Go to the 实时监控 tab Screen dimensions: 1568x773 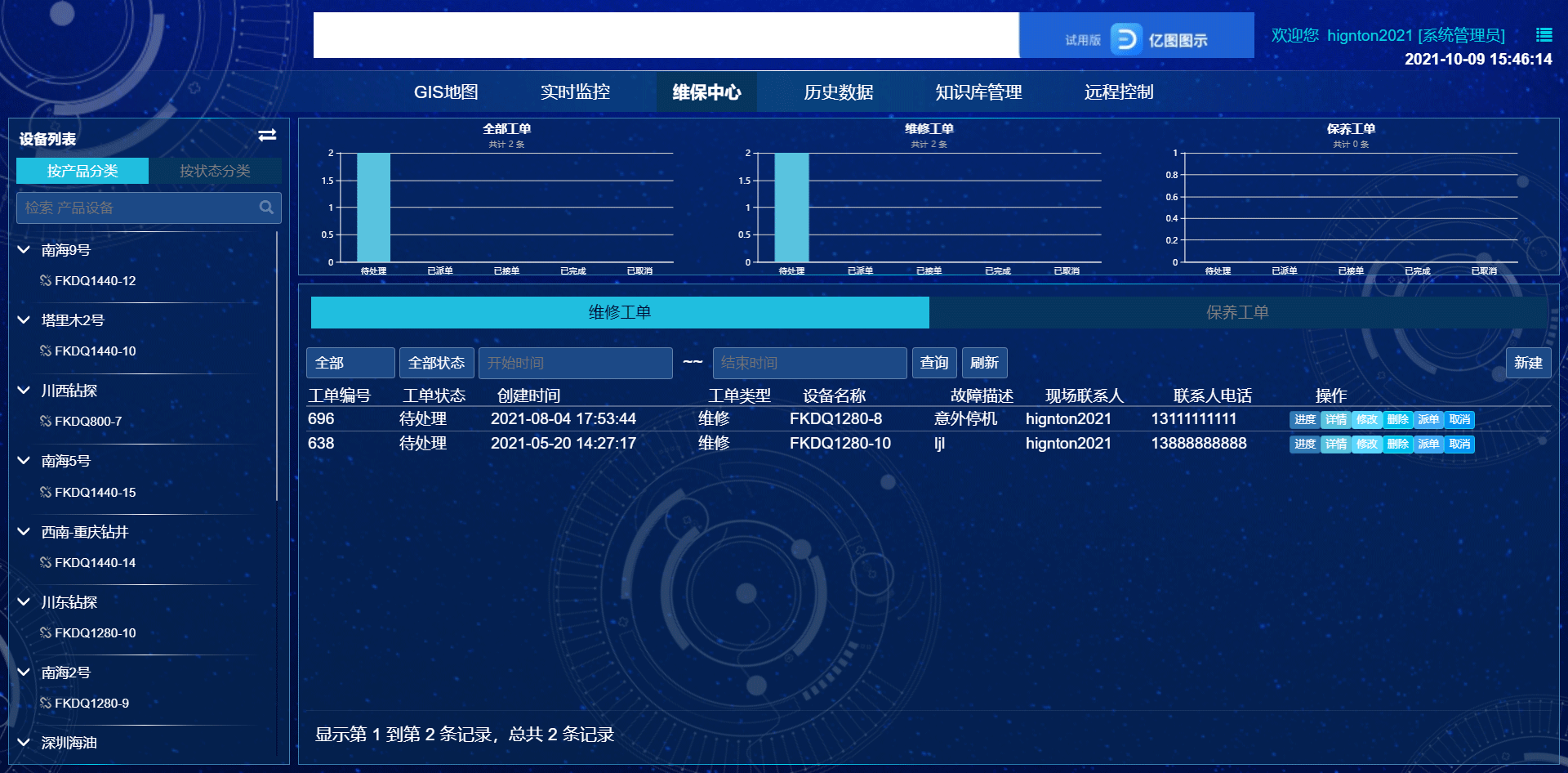click(575, 92)
